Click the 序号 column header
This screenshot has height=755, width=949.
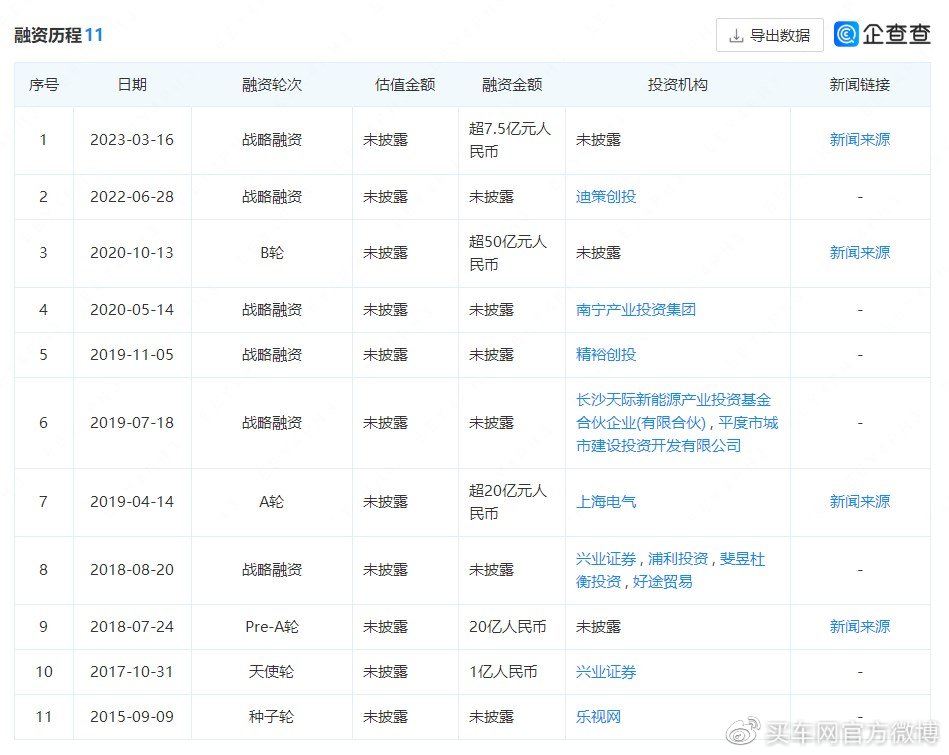tap(44, 85)
